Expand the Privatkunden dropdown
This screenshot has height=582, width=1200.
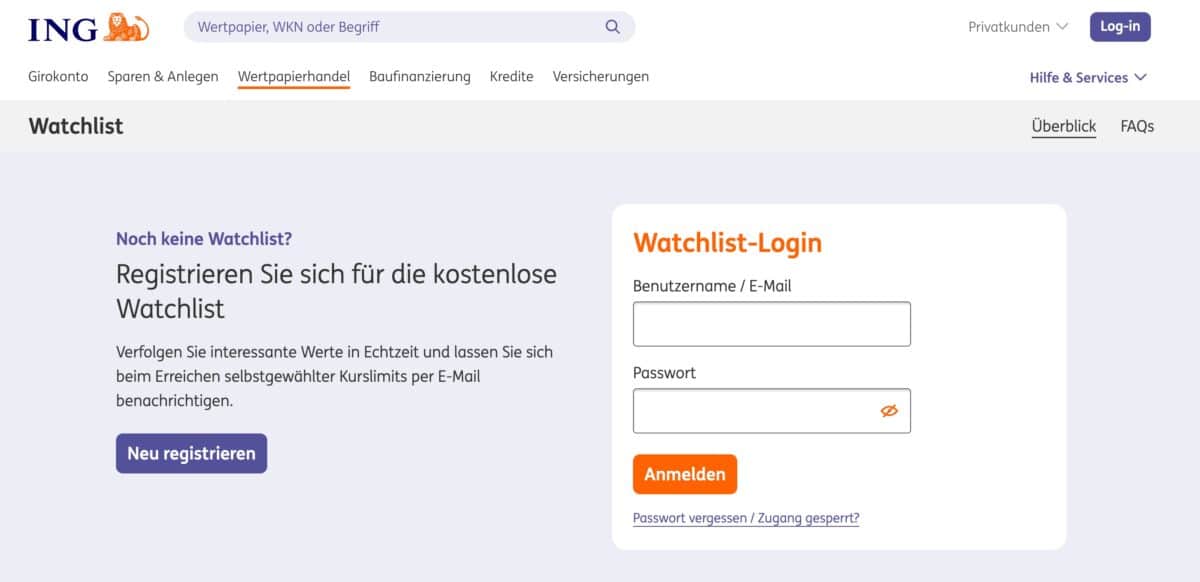[x=1018, y=27]
